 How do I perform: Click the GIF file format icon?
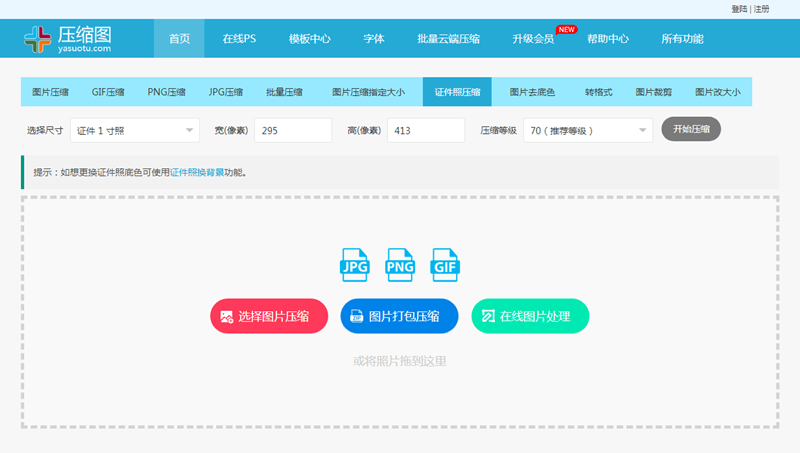coord(445,265)
